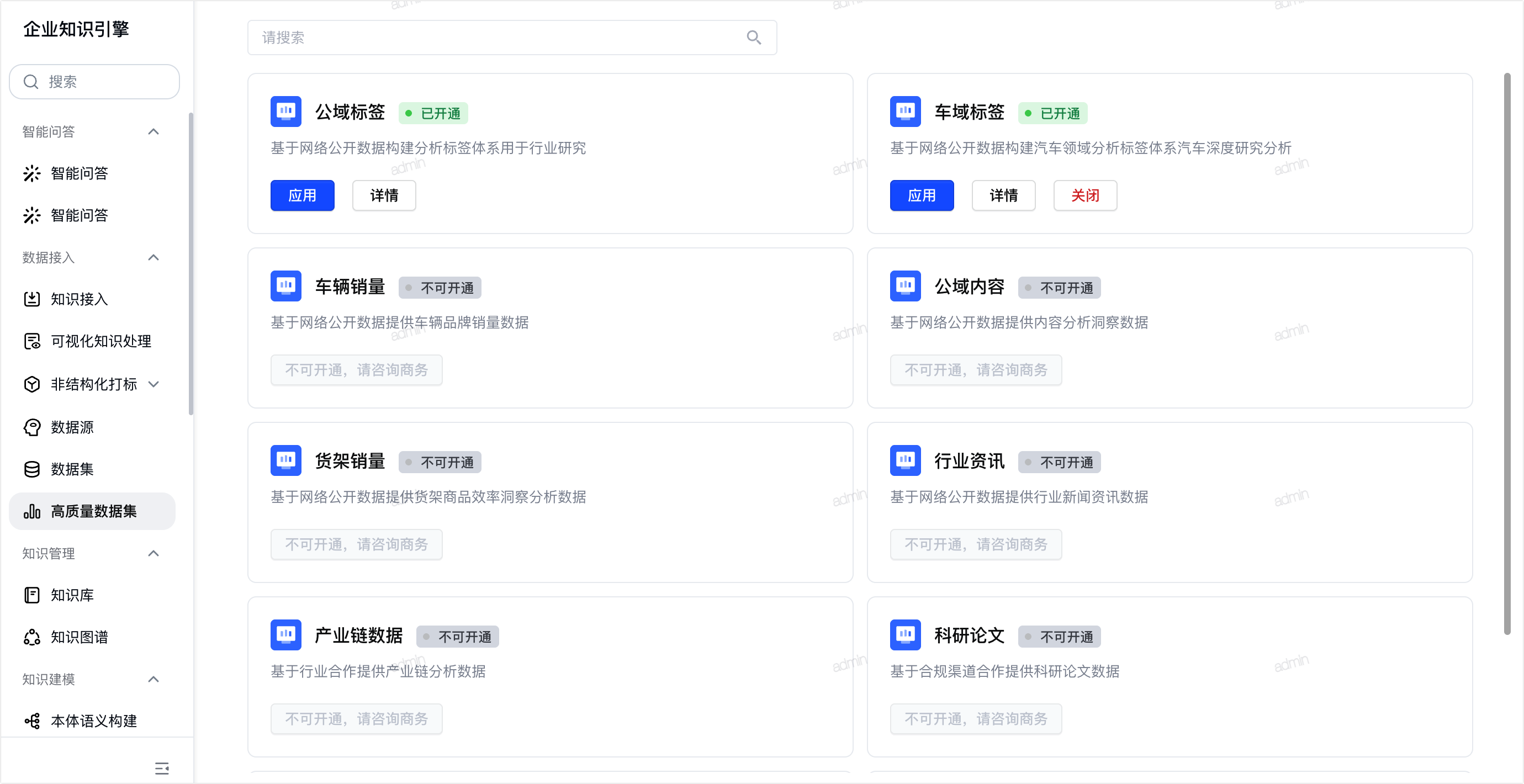This screenshot has width=1524, height=784.
Task: Click the 公域标签 card icon
Action: [x=286, y=111]
